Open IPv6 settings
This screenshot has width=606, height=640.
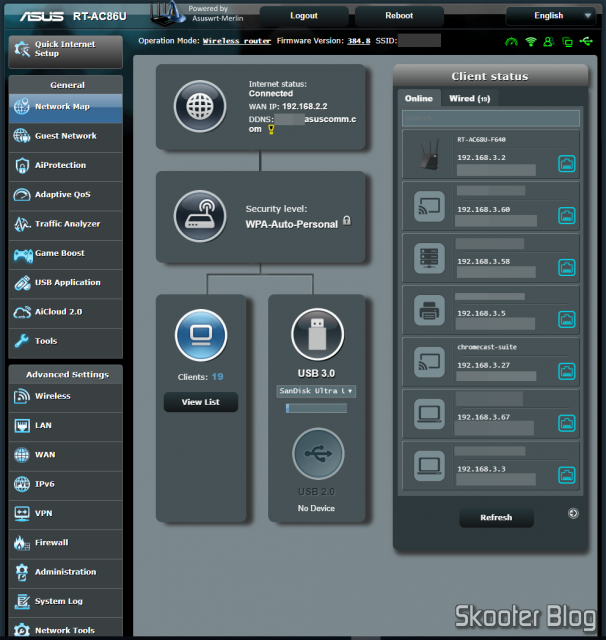pos(66,484)
